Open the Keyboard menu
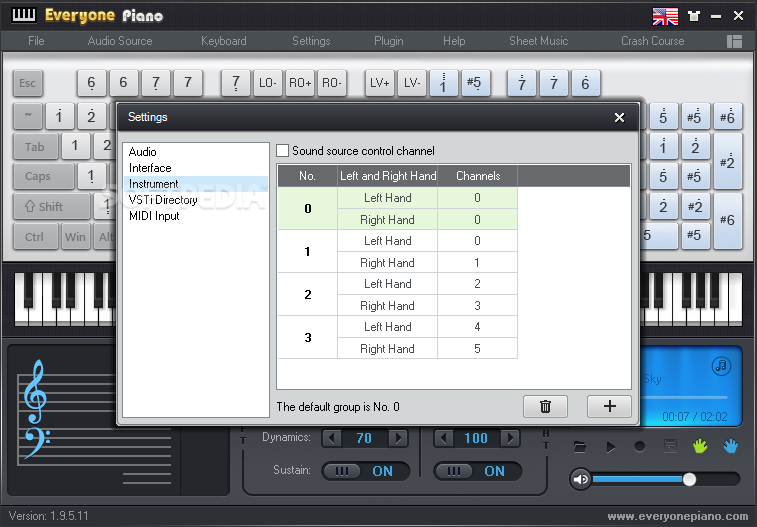Screen dimensions: 757x527 (224, 41)
